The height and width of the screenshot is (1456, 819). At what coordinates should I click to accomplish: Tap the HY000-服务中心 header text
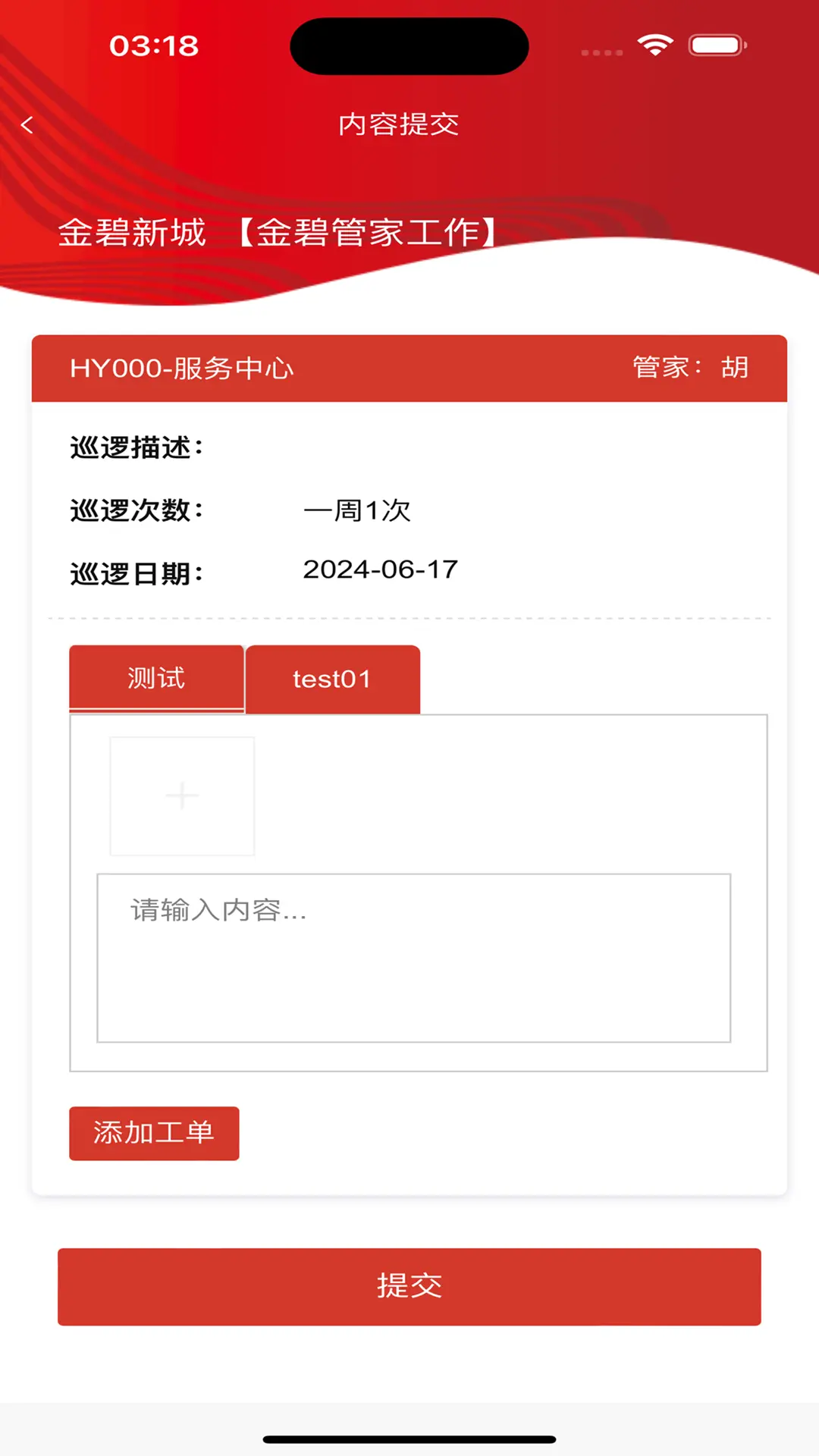181,369
